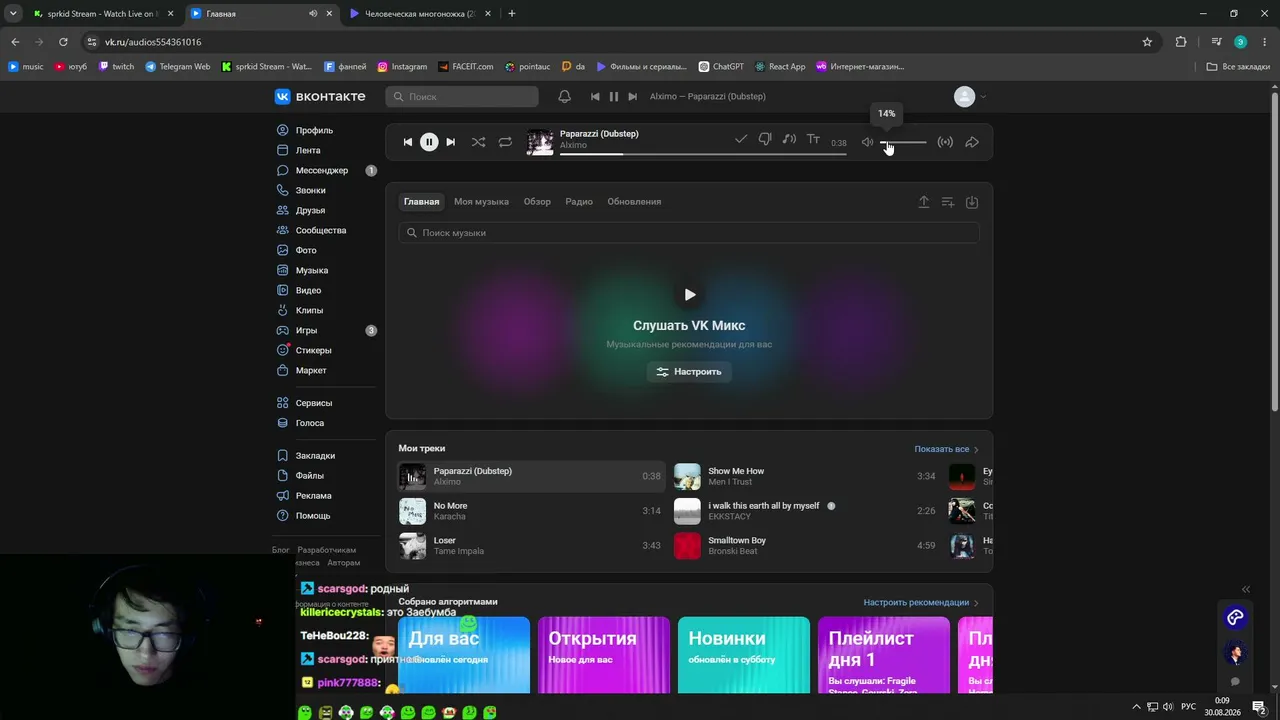Focus the top VK search field
This screenshot has width=1280, height=720.
coord(462,96)
